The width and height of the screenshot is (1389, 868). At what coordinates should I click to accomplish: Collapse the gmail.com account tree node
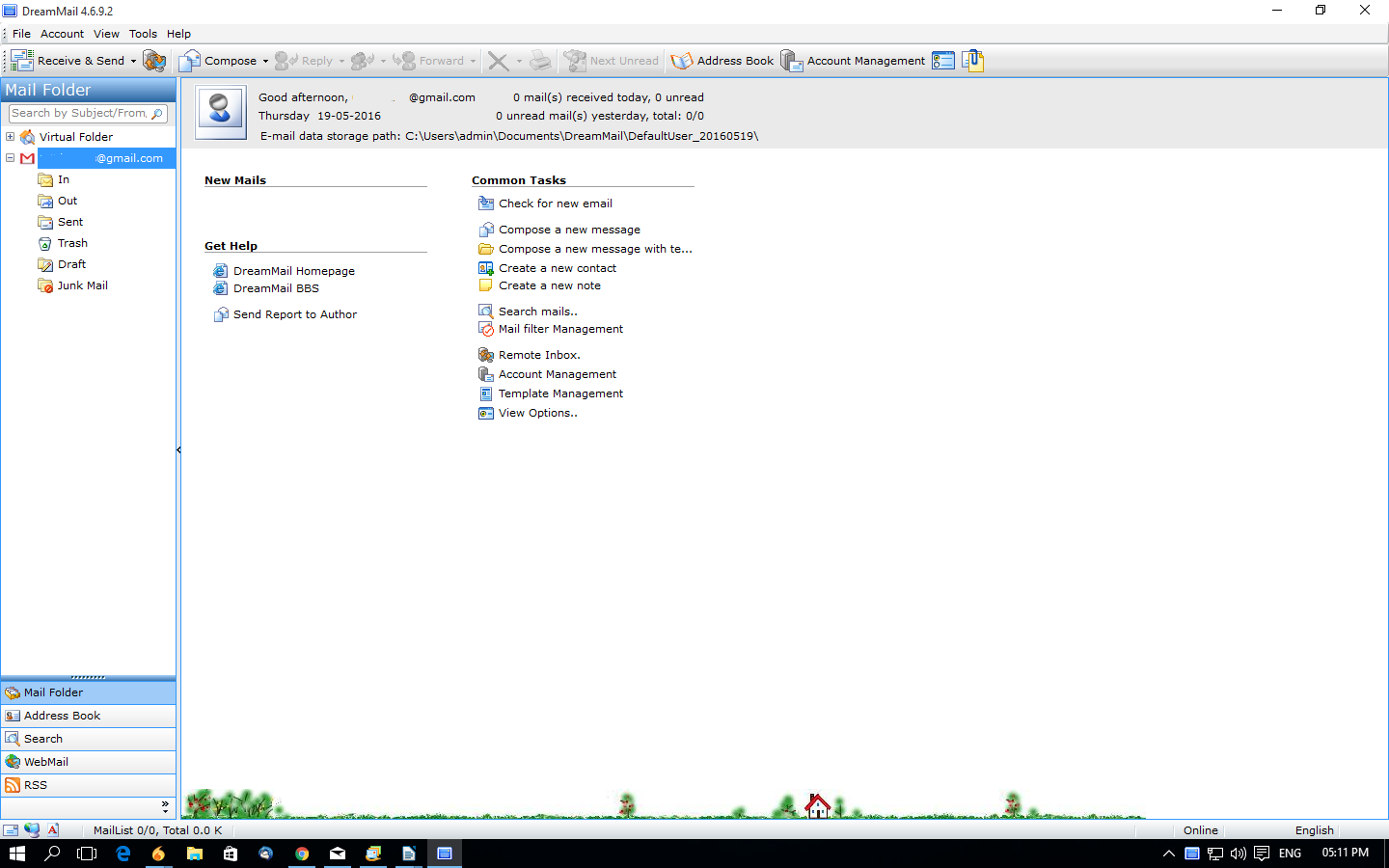coord(10,157)
